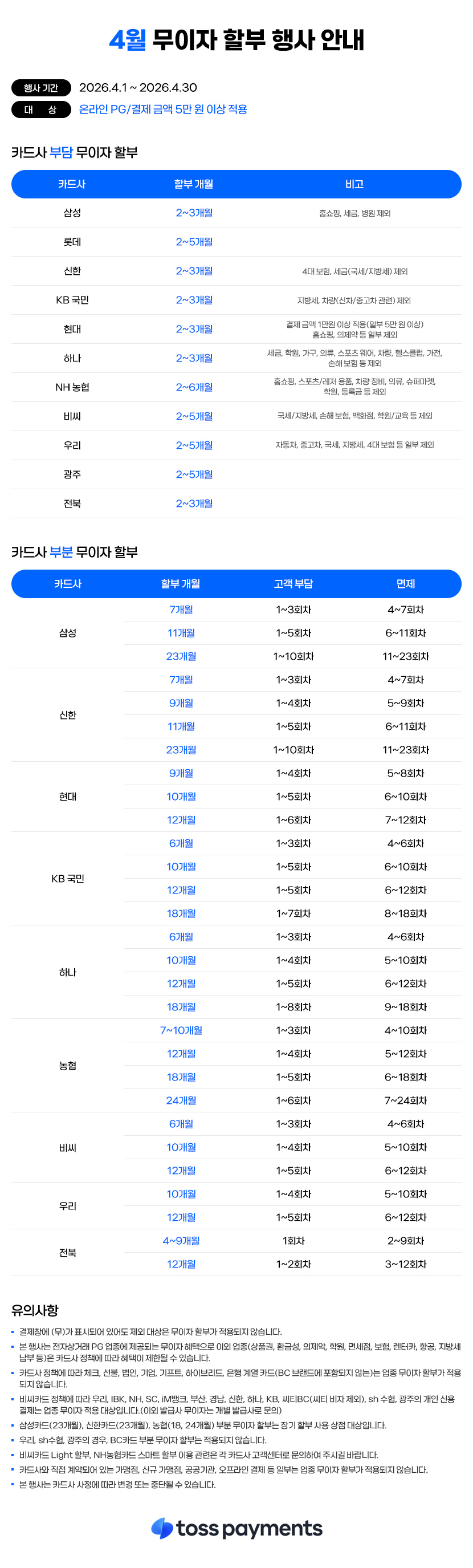The width and height of the screenshot is (473, 1568).
Task: Click the 할부 개월 header in the first table
Action: click(x=194, y=184)
